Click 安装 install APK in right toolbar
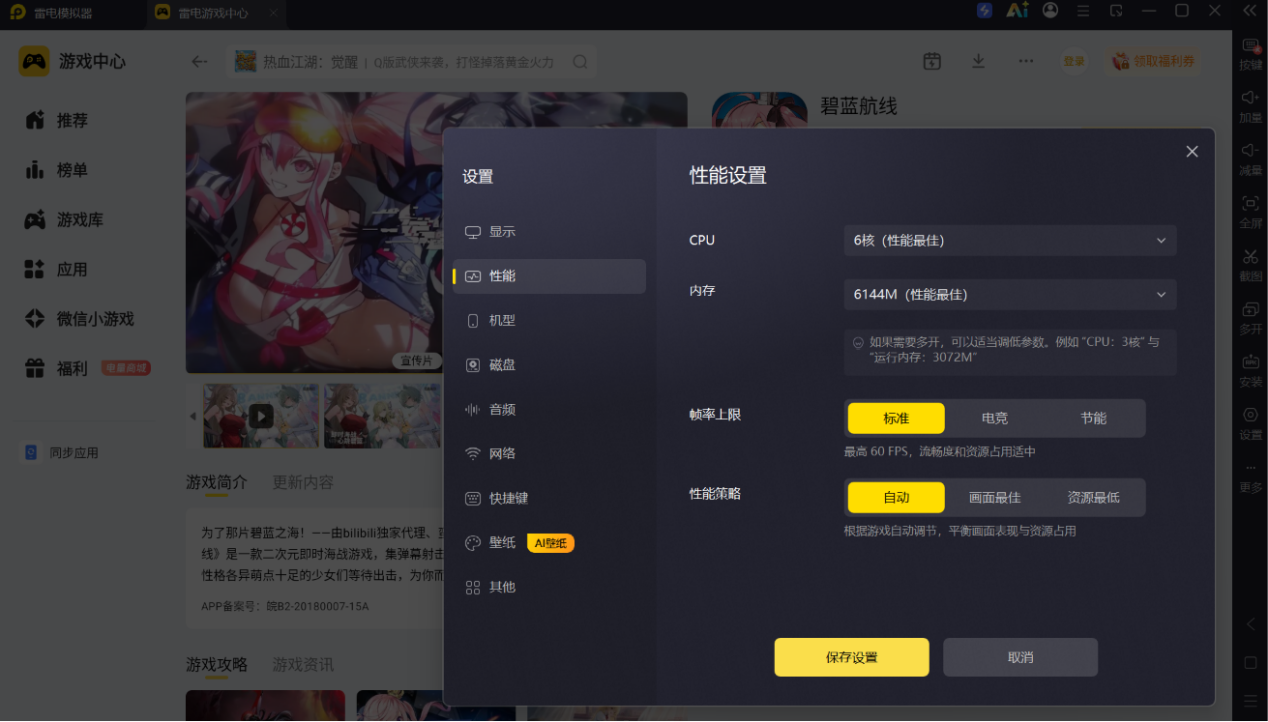The width and height of the screenshot is (1268, 722). click(x=1251, y=371)
